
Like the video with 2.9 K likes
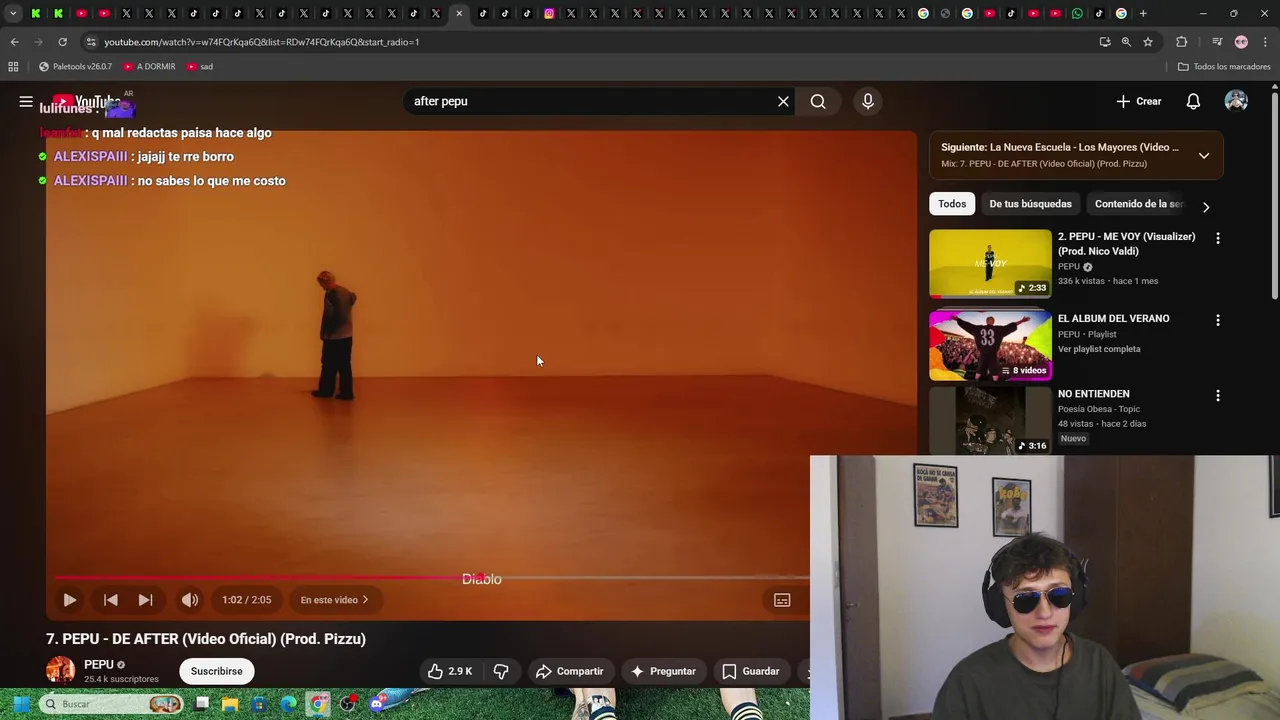(x=450, y=671)
